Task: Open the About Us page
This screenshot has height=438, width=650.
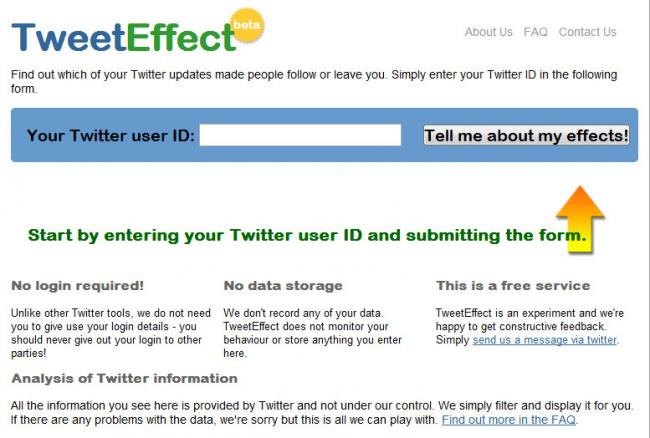Action: (x=488, y=32)
